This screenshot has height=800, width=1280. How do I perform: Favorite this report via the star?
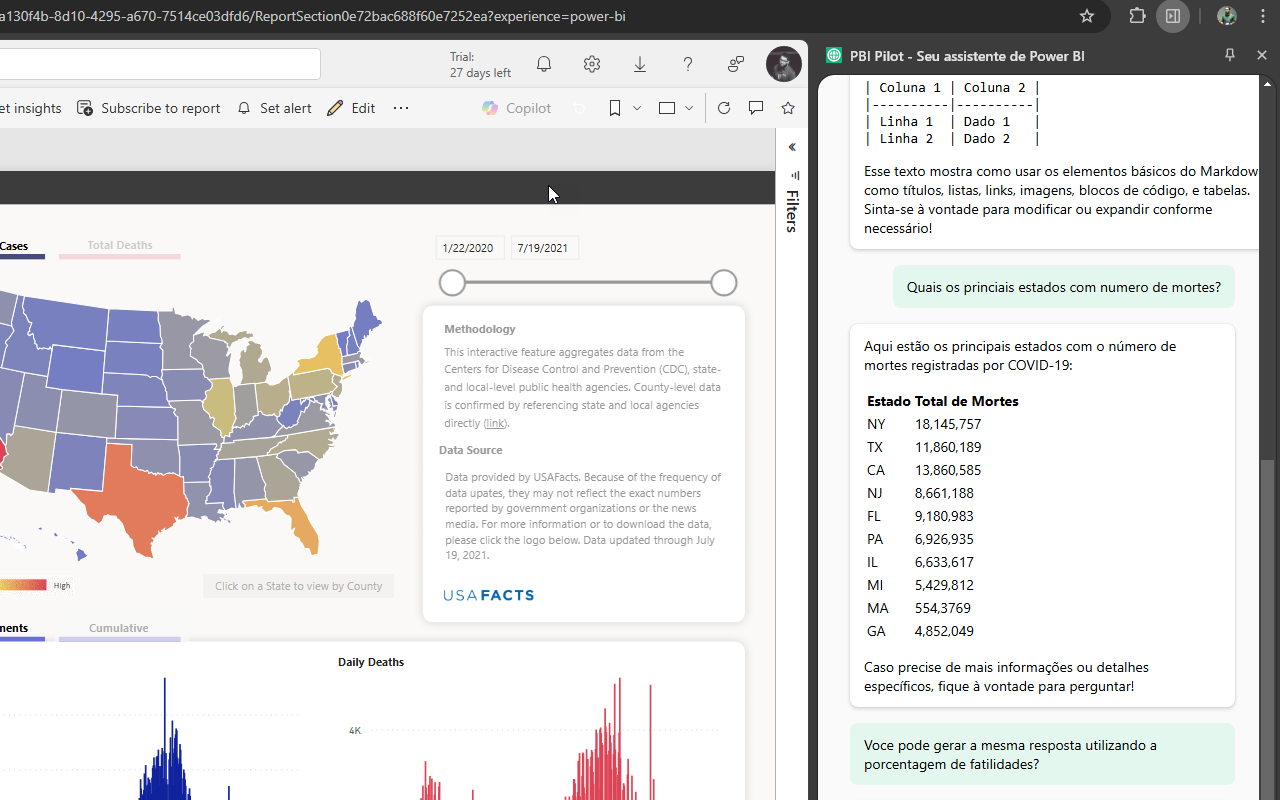[x=788, y=108]
